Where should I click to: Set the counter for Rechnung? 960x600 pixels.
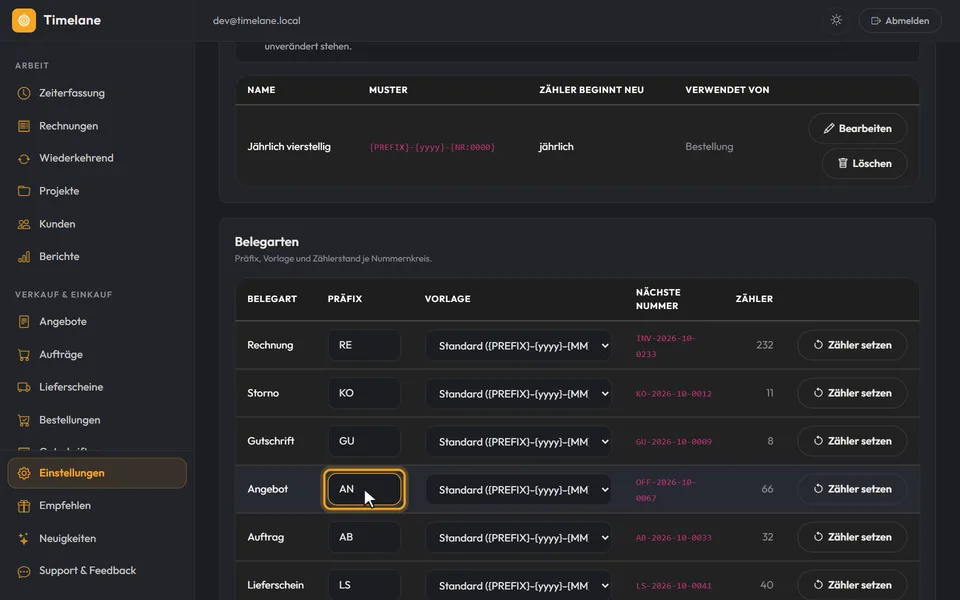tap(852, 345)
